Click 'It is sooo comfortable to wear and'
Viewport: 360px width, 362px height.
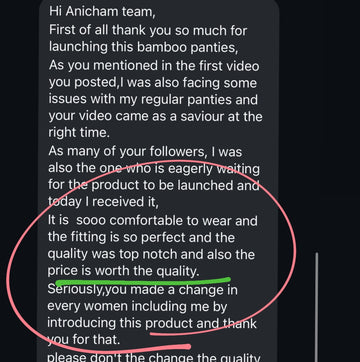coord(153,221)
